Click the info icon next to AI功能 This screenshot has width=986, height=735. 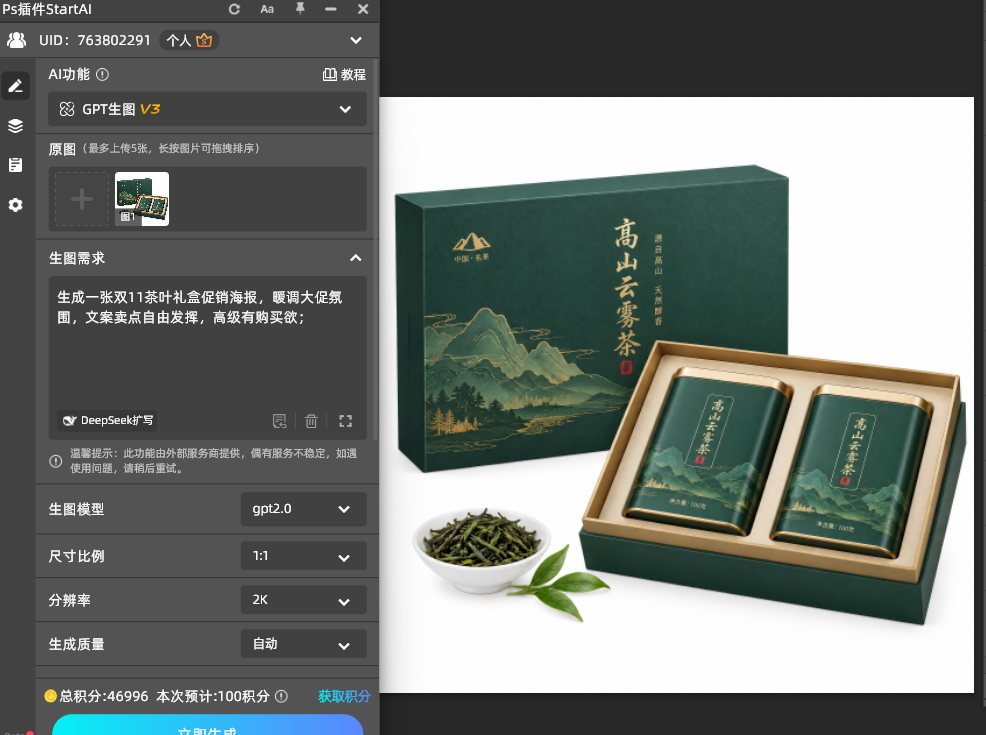pyautogui.click(x=102, y=74)
